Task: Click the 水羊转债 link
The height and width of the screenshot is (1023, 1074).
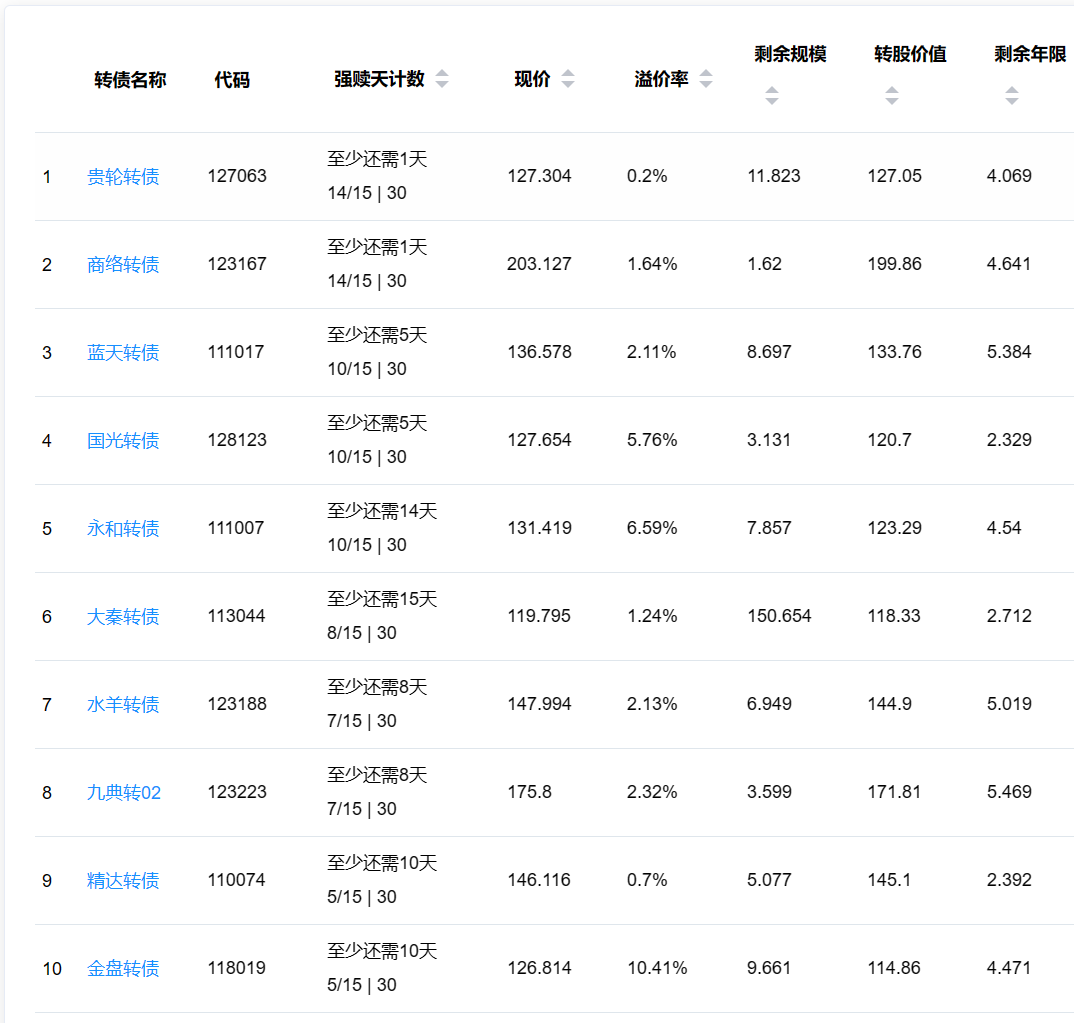Action: coord(123,705)
